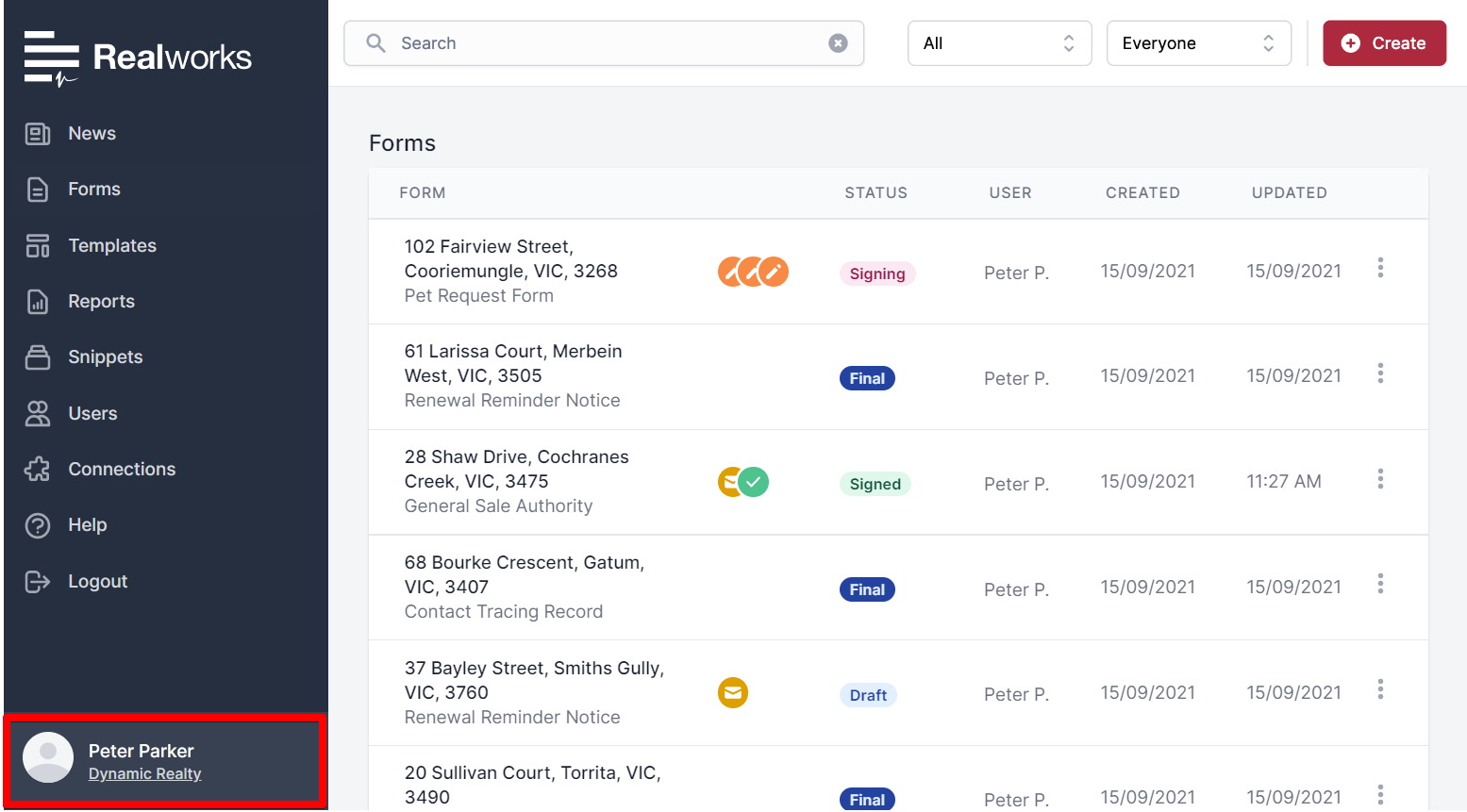
Task: Click the Signed status badge
Action: [875, 484]
